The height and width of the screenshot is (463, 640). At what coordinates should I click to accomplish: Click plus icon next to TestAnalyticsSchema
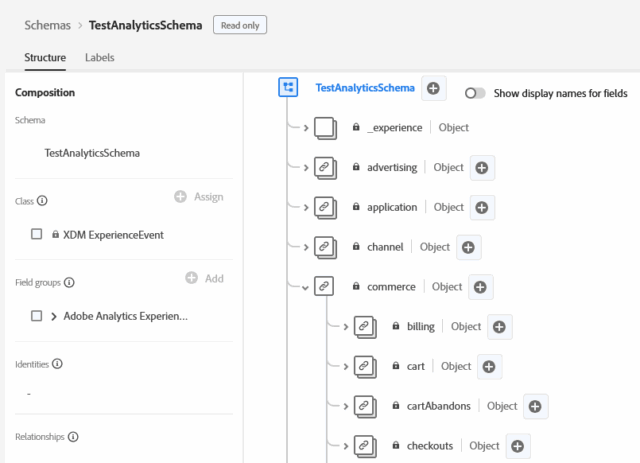point(433,88)
